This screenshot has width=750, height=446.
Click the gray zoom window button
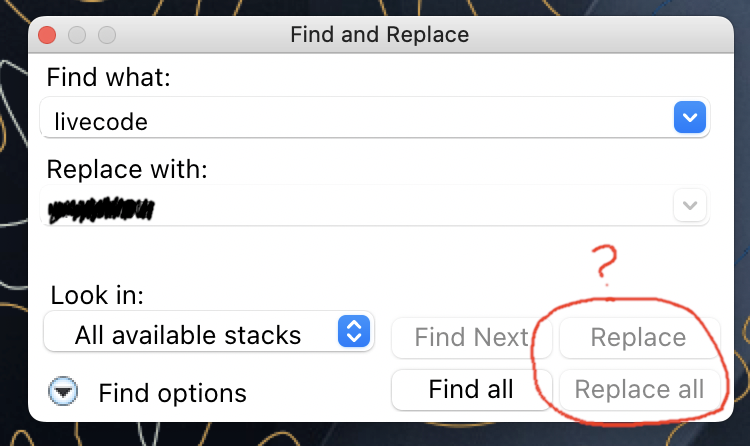point(106,35)
